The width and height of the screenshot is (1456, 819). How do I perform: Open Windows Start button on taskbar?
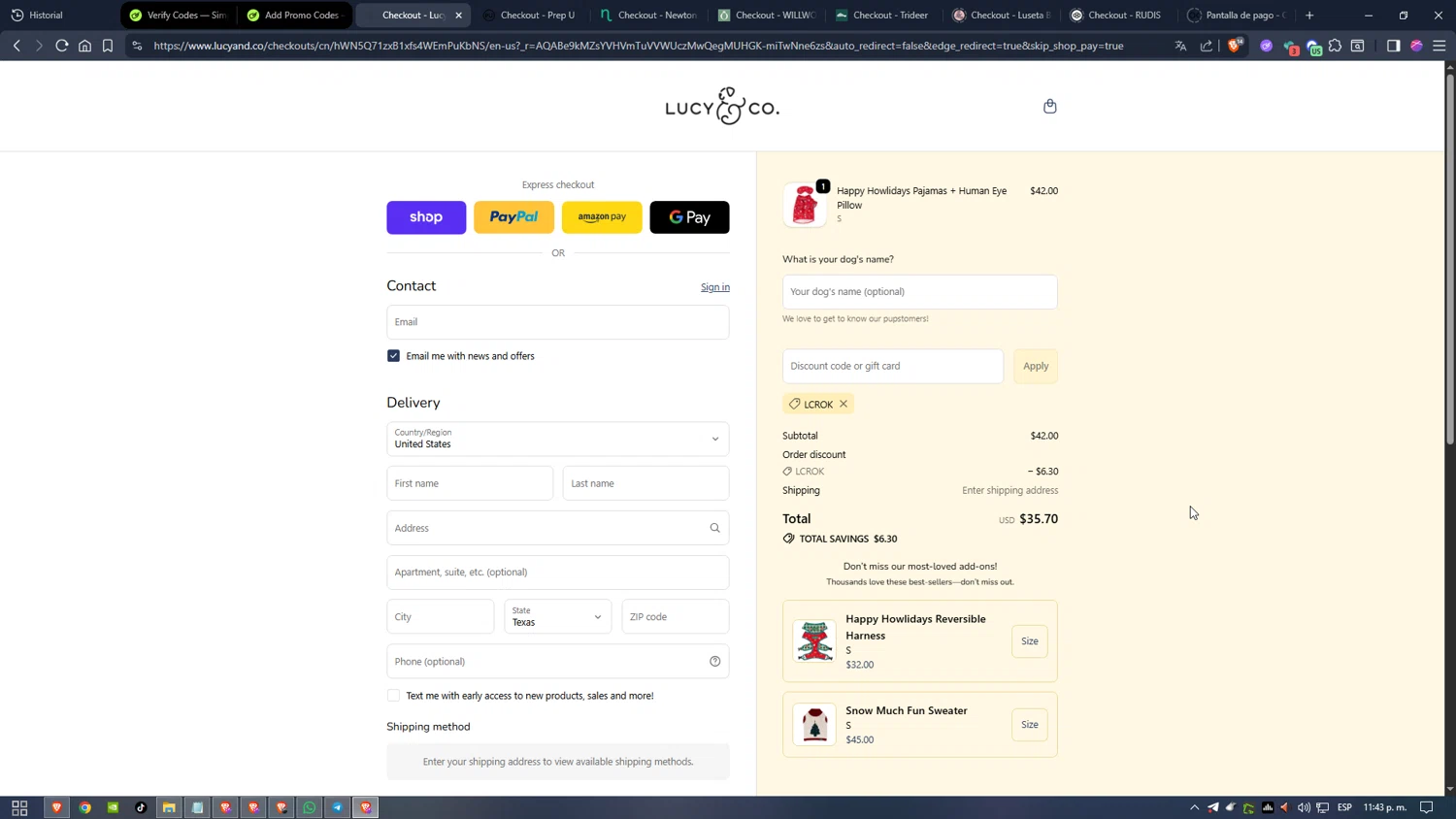click(x=19, y=807)
